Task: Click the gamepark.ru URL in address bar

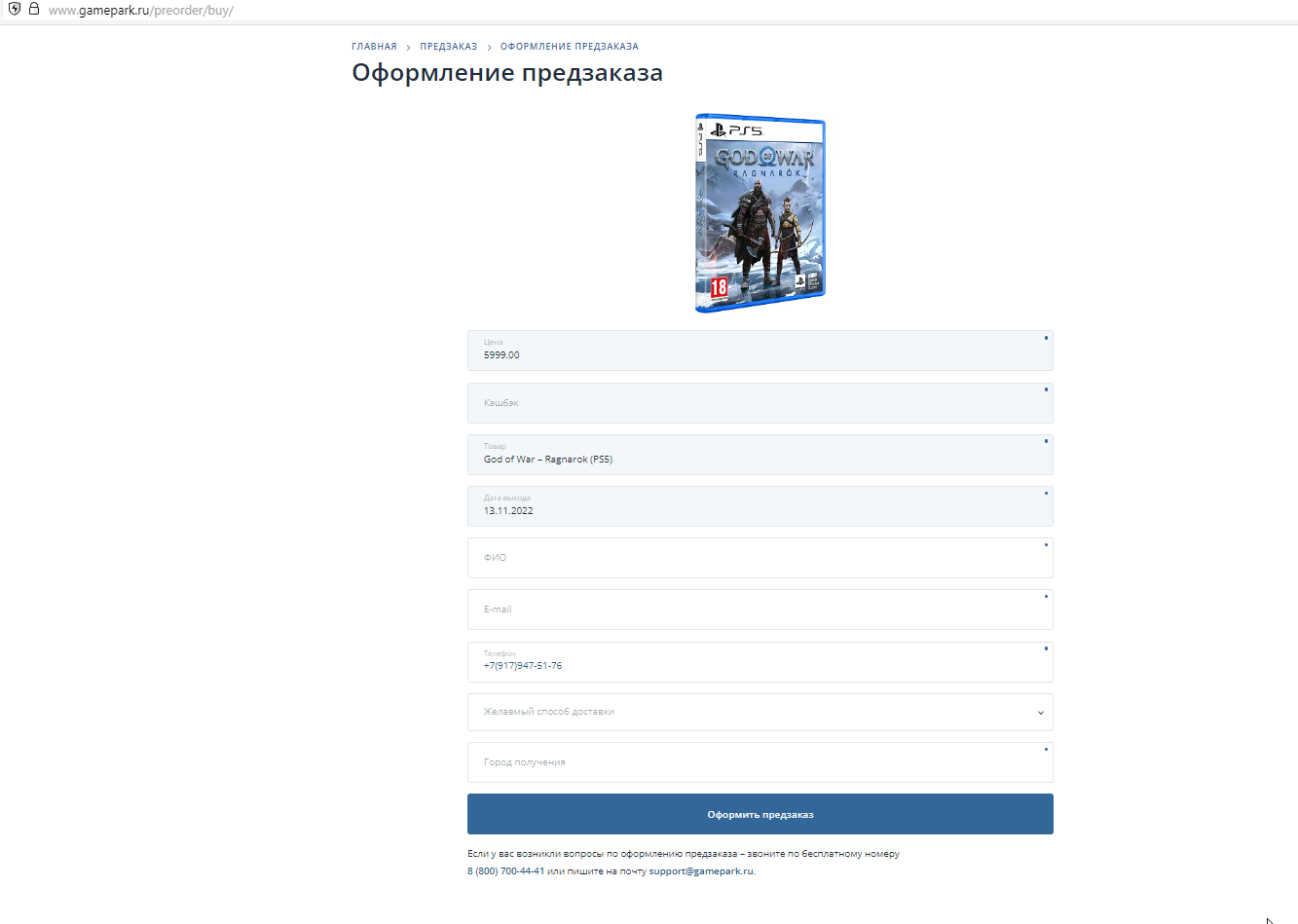Action: [141, 11]
